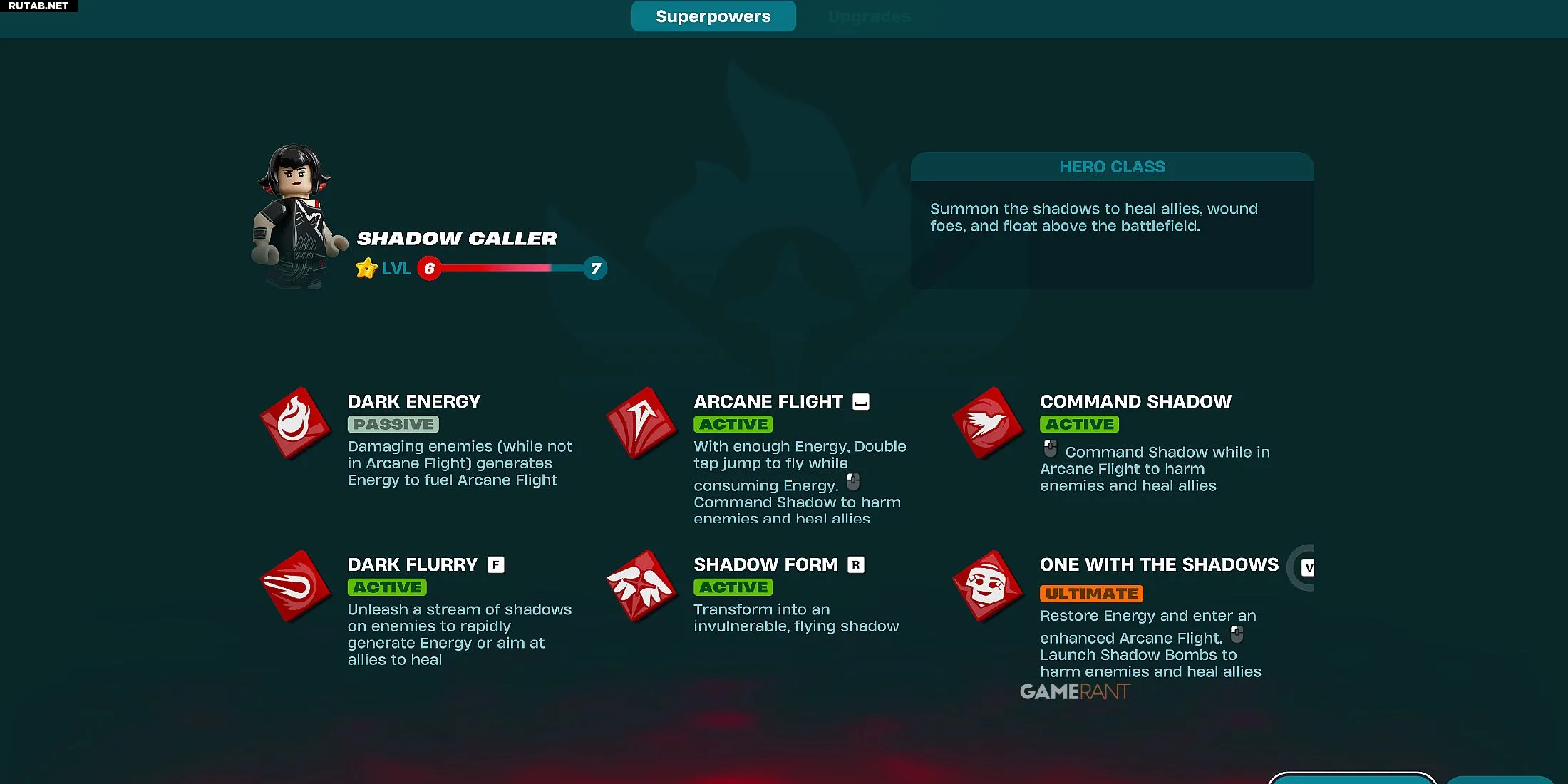Select the Command Shadow bird icon

(x=988, y=423)
